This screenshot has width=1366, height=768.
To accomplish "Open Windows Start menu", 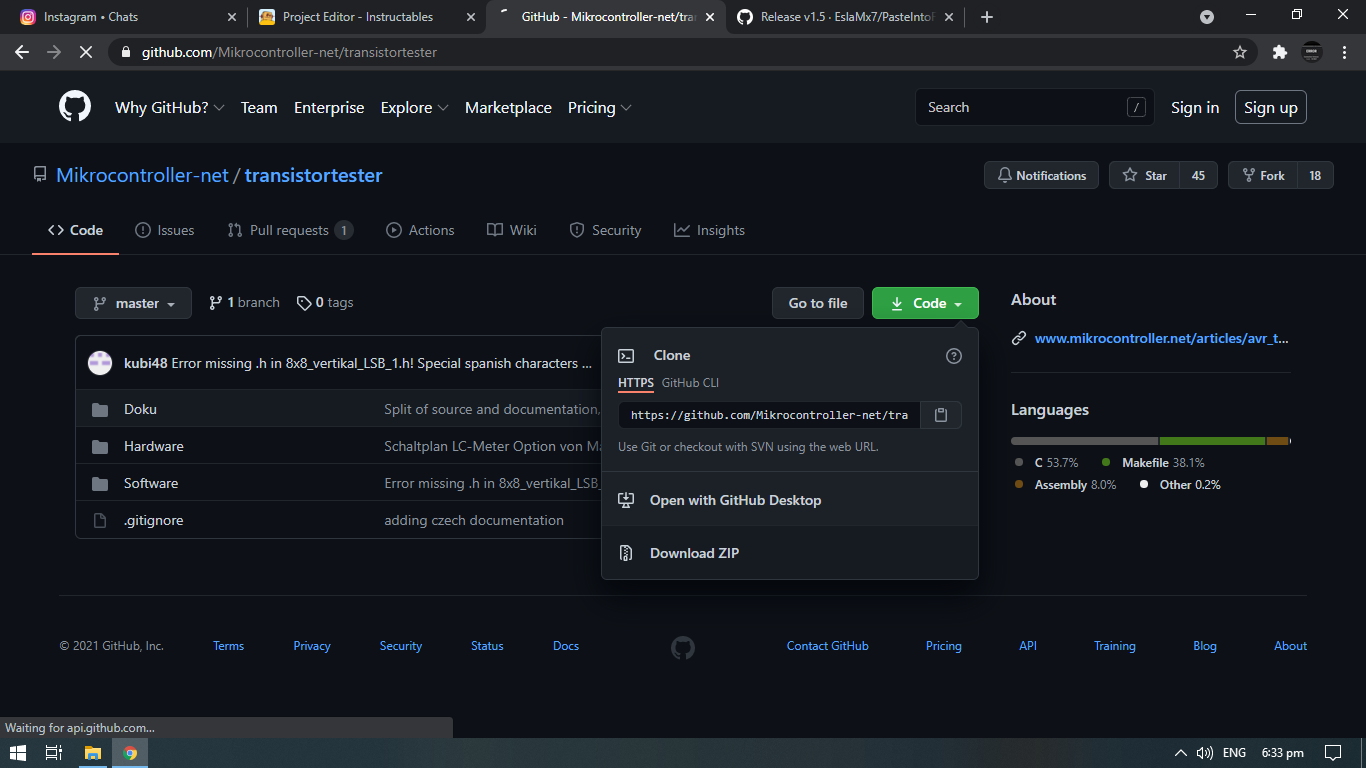I will click(18, 753).
